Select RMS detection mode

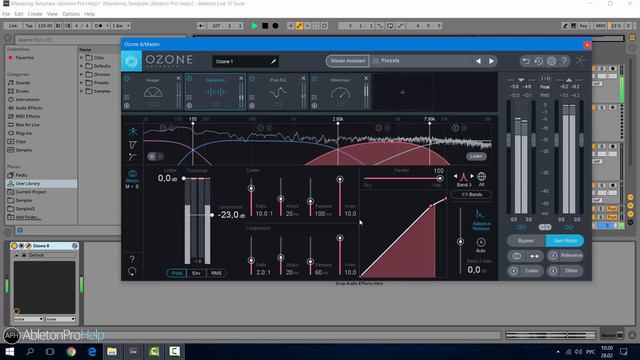[x=216, y=273]
